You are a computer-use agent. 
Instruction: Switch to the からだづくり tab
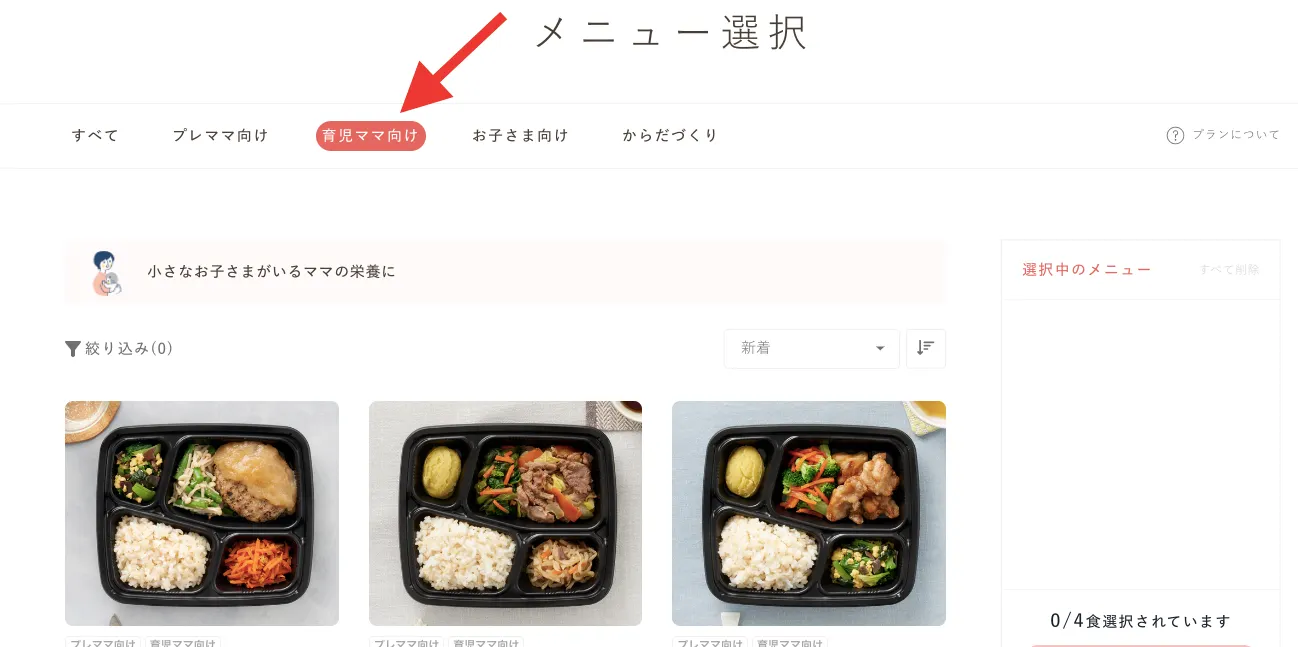tap(670, 135)
